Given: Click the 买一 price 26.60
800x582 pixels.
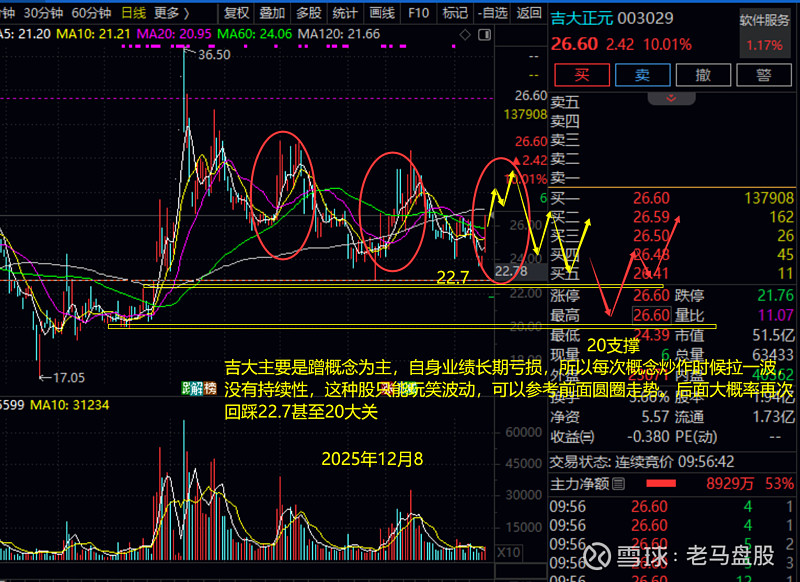Looking at the screenshot, I should coord(651,198).
